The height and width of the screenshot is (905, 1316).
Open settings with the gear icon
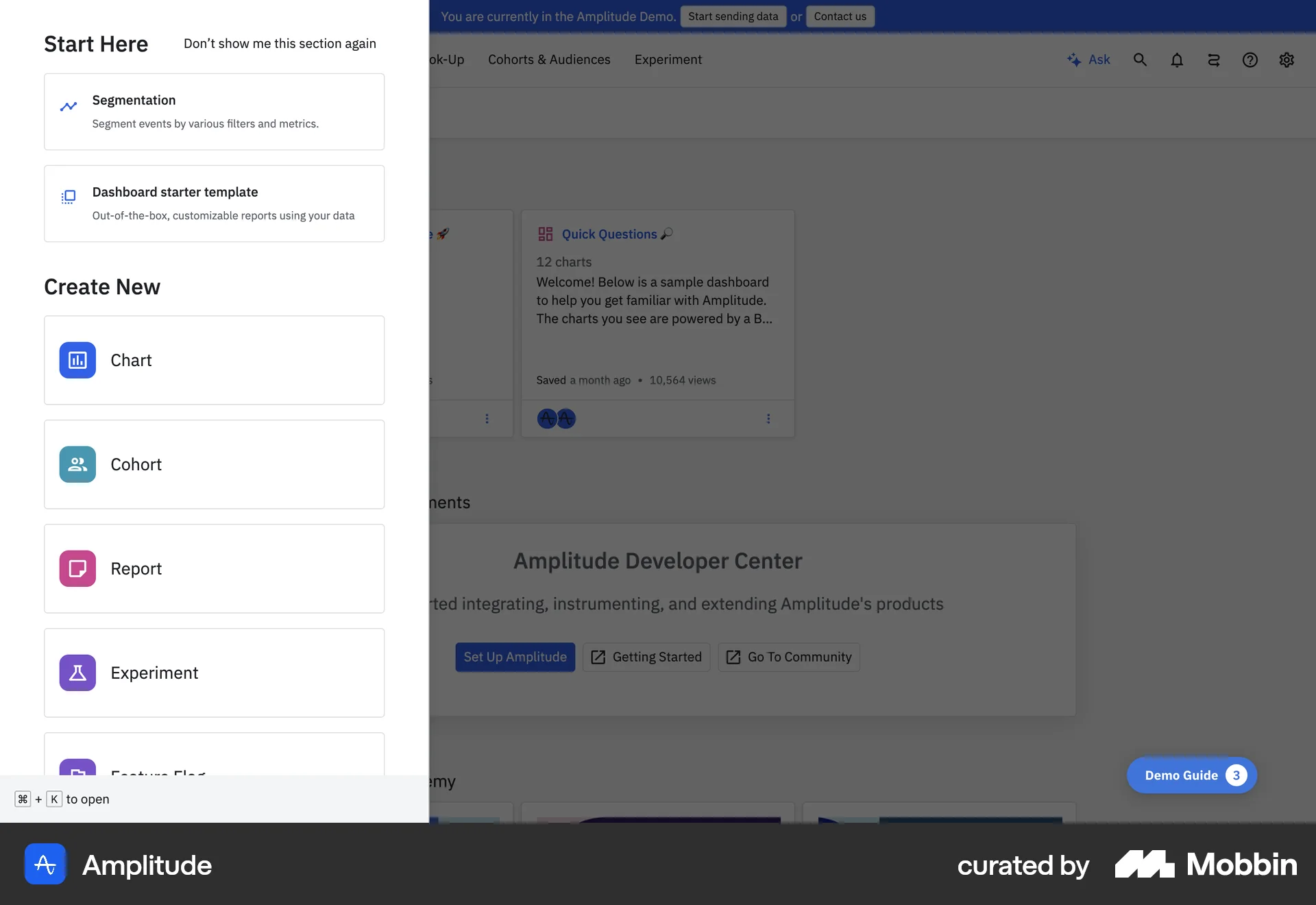pyautogui.click(x=1287, y=60)
